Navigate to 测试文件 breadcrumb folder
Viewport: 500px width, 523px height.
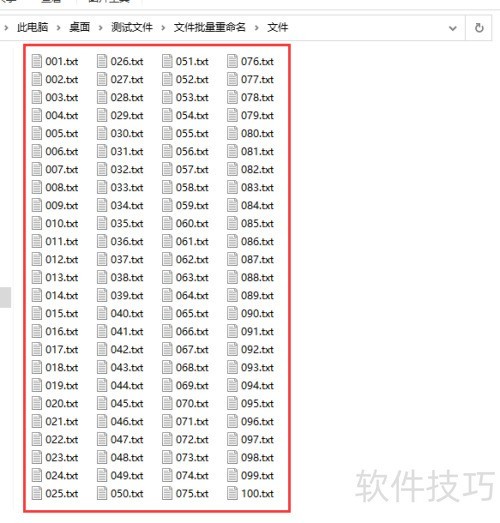(x=132, y=27)
